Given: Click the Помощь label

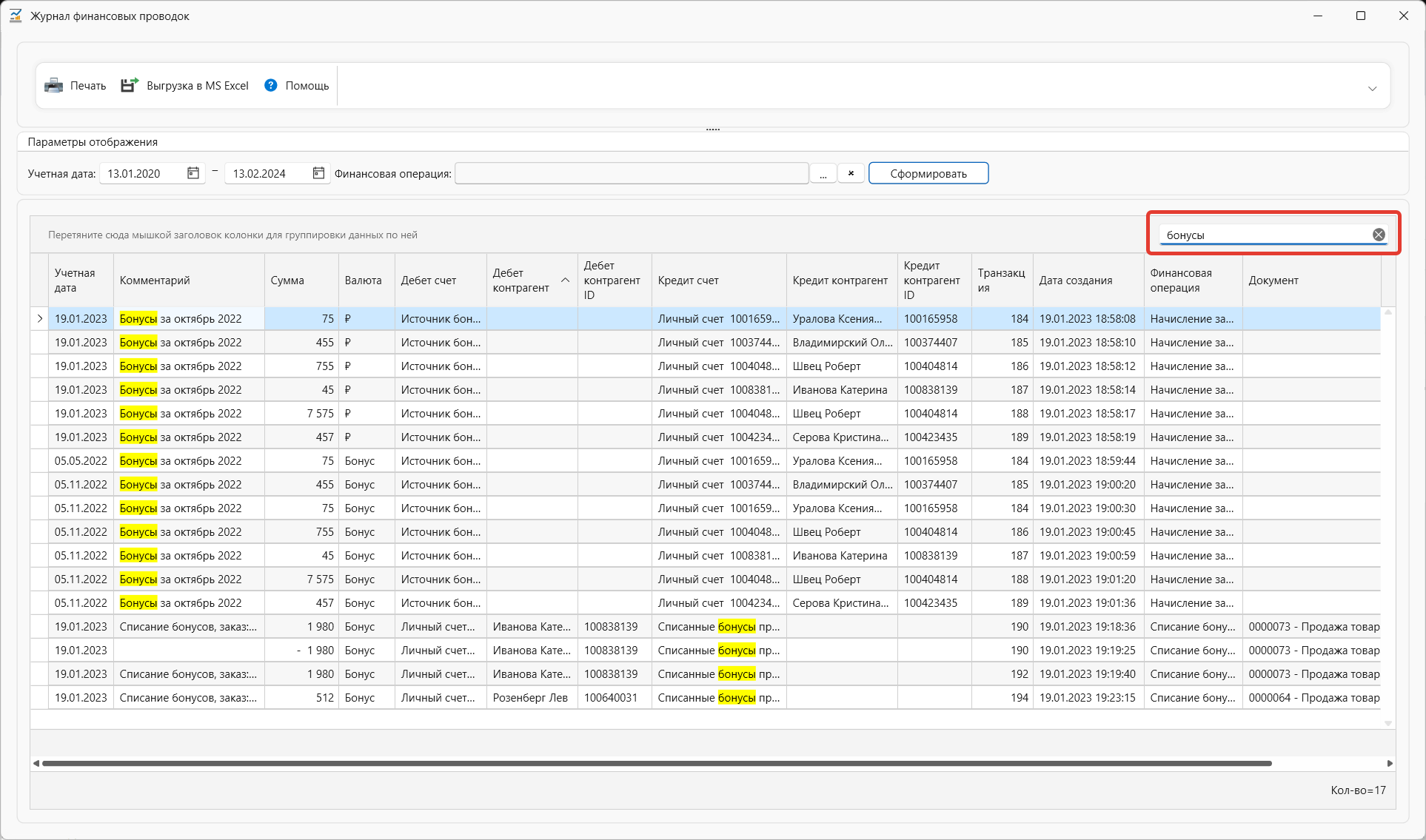Looking at the screenshot, I should click(307, 86).
